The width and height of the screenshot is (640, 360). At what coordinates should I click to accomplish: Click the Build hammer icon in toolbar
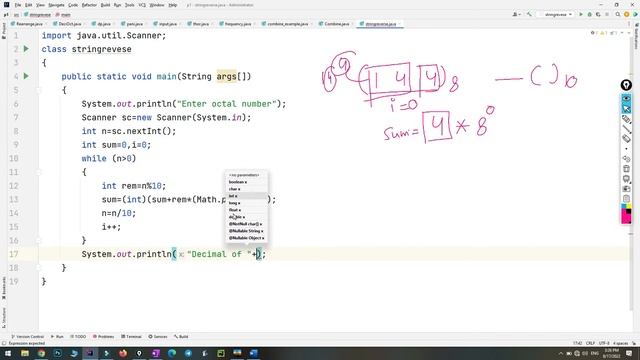coord(529,14)
